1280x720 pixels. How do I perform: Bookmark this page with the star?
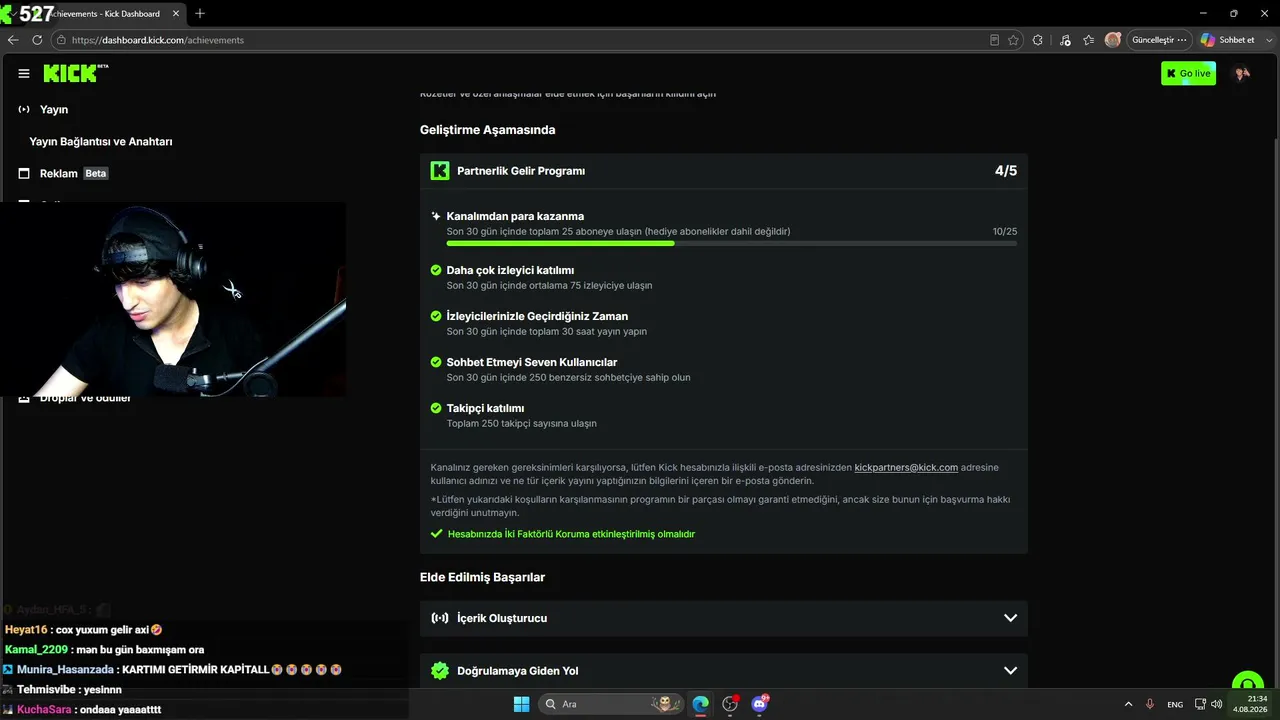coord(1014,40)
